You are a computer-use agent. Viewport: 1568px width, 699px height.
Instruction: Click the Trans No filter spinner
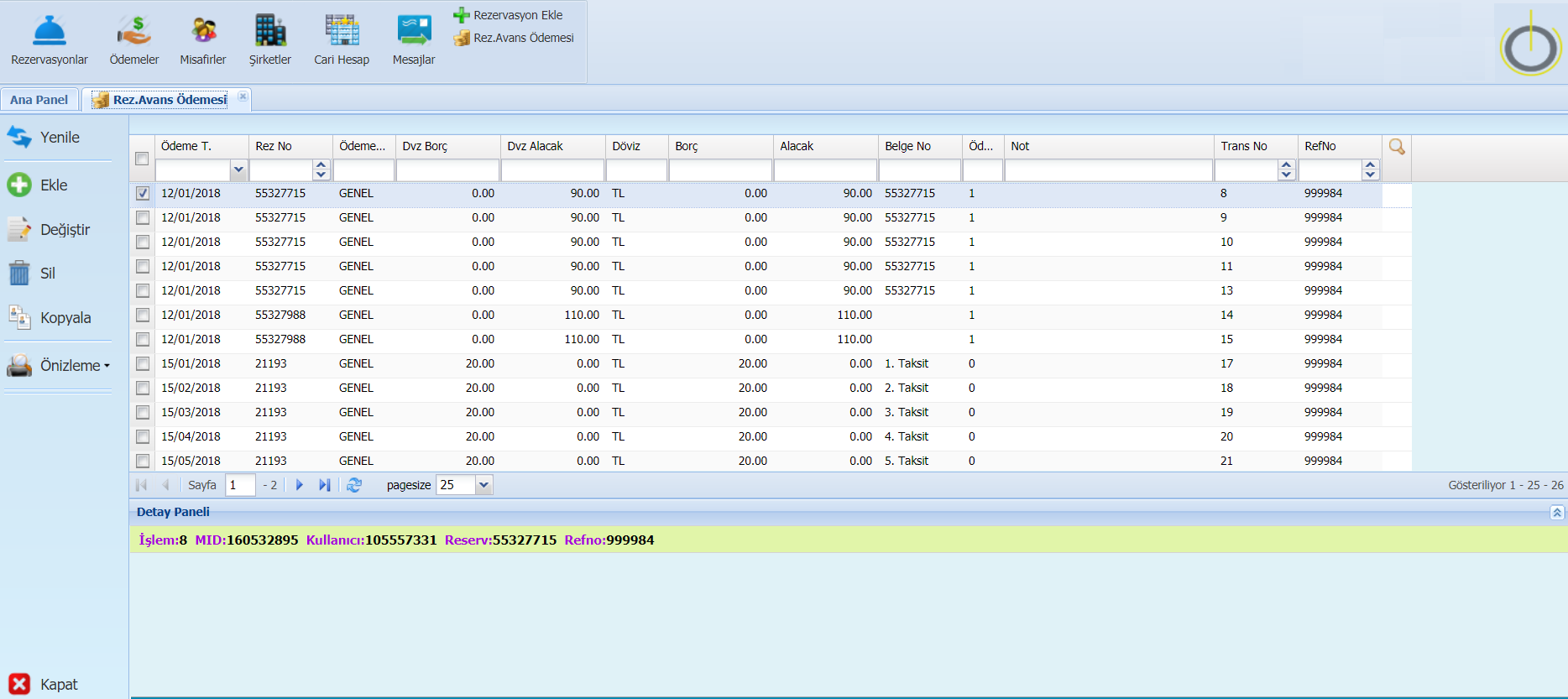point(1287,170)
